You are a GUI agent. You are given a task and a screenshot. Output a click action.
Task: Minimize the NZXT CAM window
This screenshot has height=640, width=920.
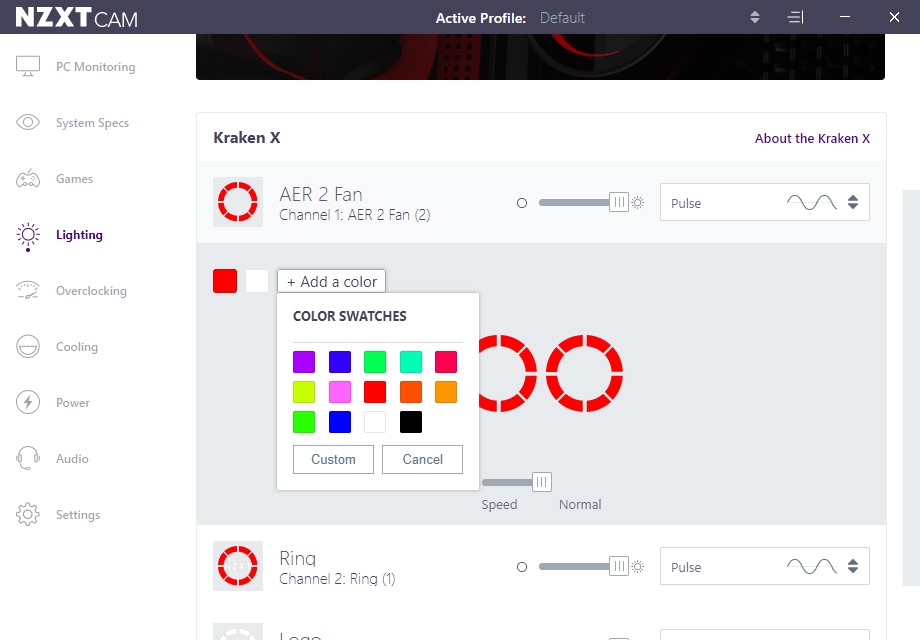(x=845, y=17)
